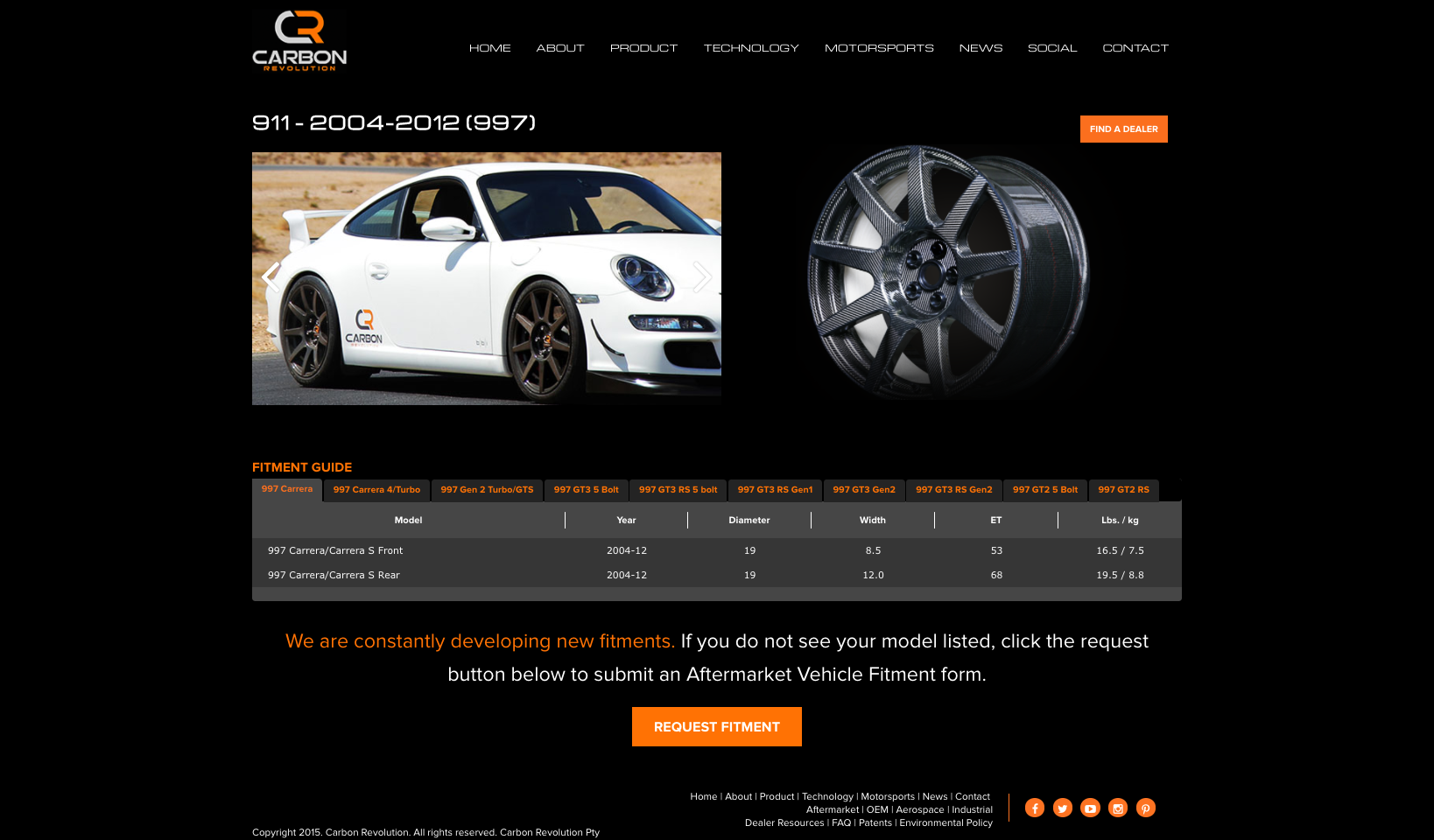Open the Pinterest social icon
The height and width of the screenshot is (840, 1434).
[1146, 808]
